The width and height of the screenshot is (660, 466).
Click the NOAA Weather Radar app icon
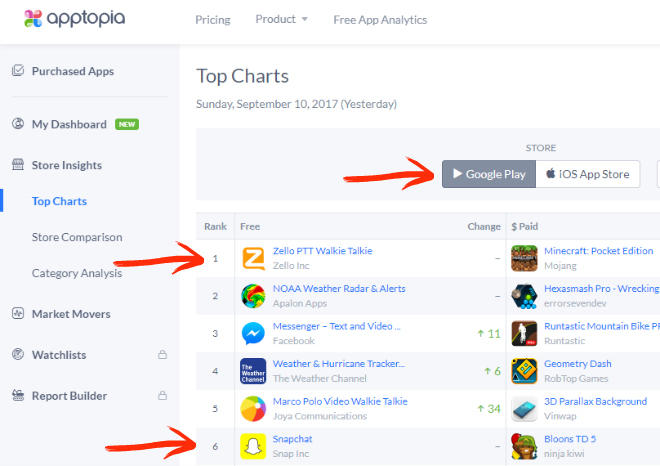(254, 295)
